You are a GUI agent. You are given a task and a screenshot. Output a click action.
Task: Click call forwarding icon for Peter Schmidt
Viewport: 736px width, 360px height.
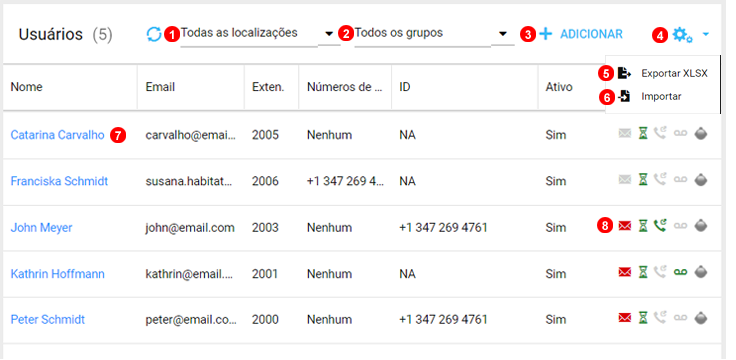660,318
